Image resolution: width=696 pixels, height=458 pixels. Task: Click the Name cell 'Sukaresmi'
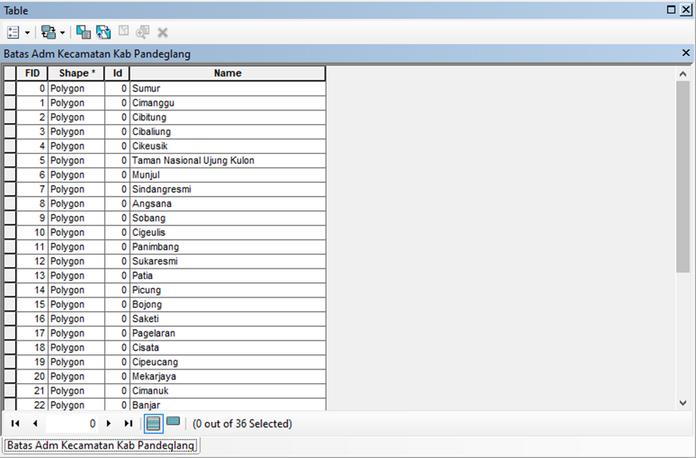point(228,261)
